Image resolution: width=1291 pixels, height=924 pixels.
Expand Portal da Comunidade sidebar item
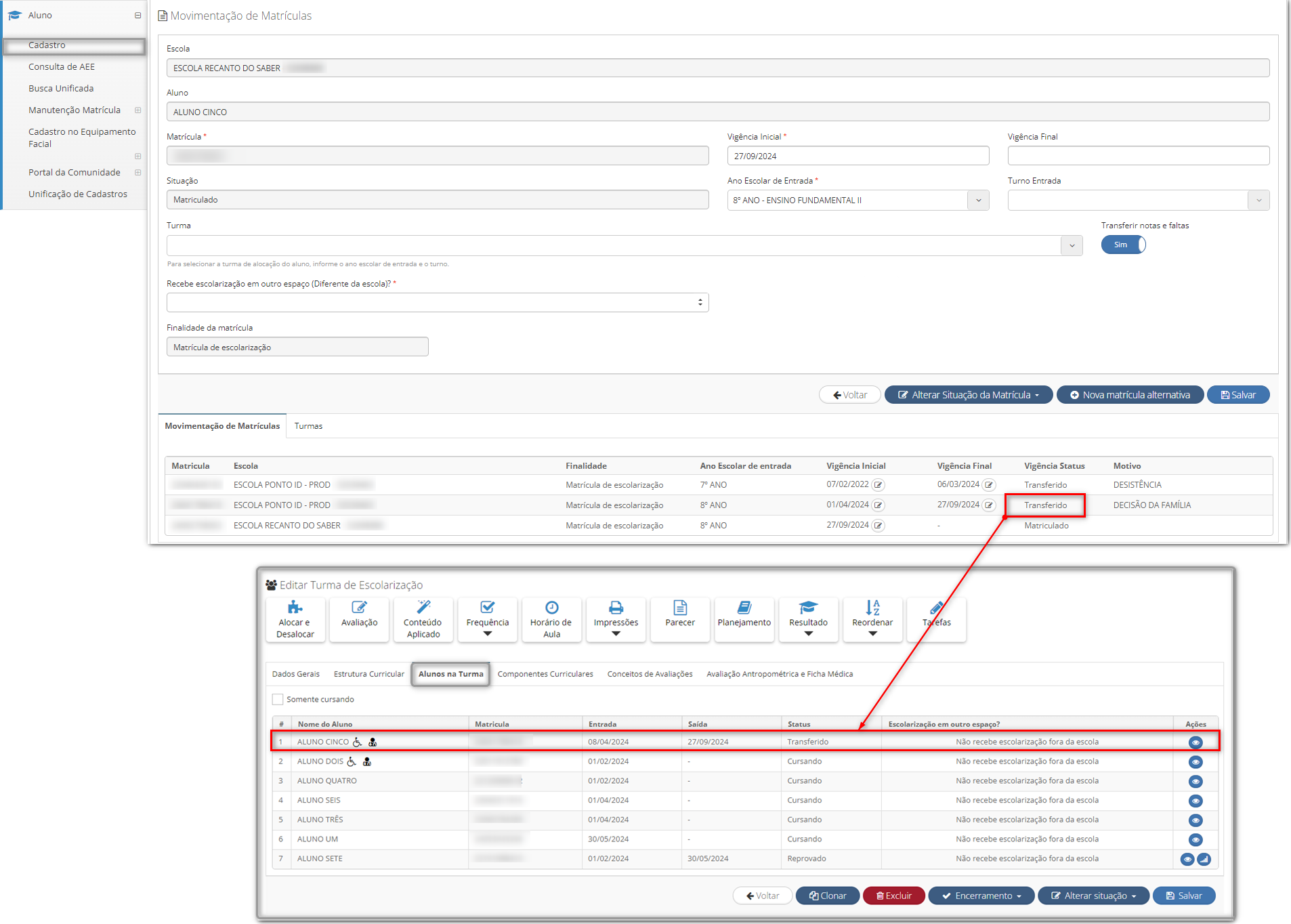tap(137, 172)
